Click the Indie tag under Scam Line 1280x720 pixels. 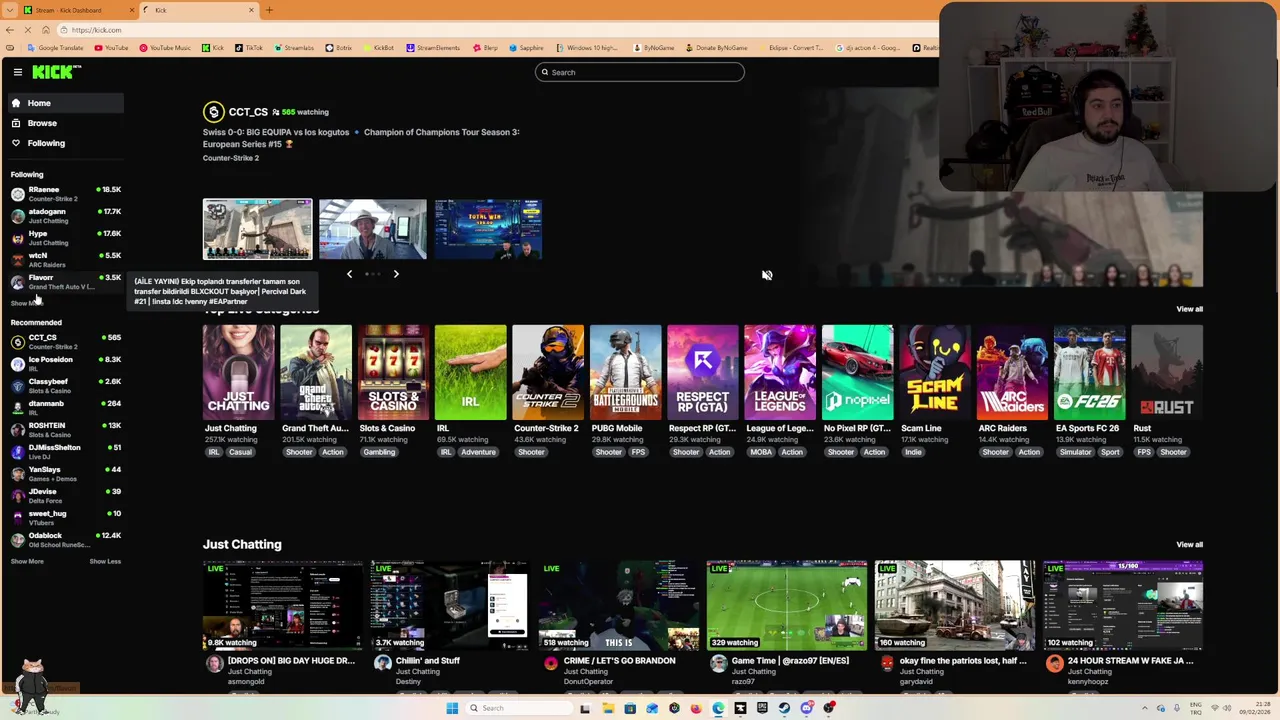pyautogui.click(x=913, y=452)
